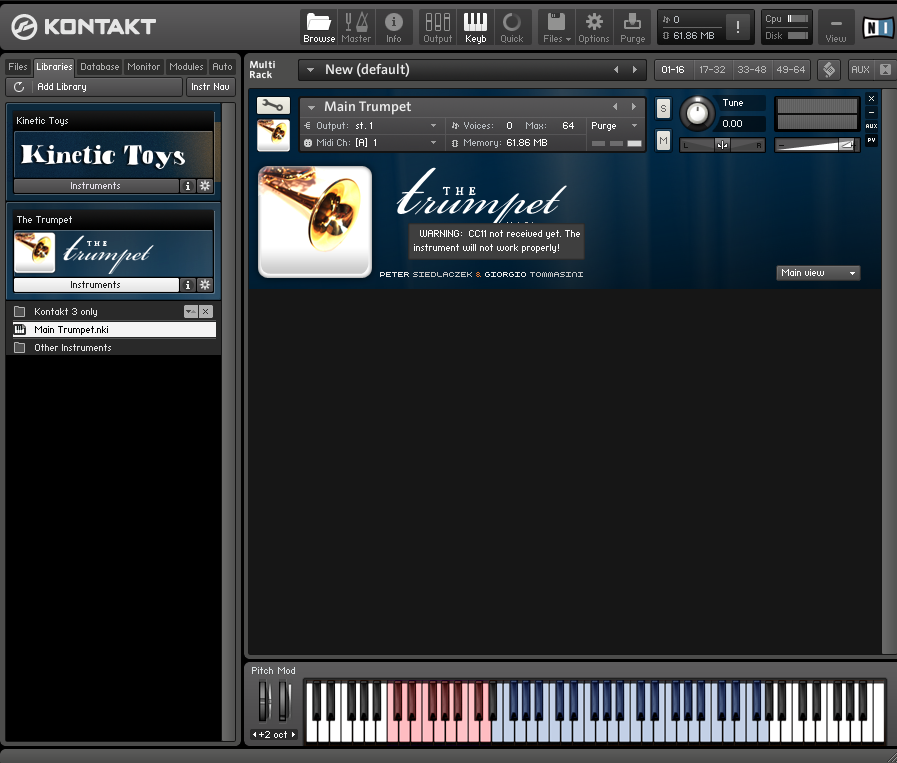Open the Main view dropdown
The height and width of the screenshot is (763, 897).
(818, 273)
